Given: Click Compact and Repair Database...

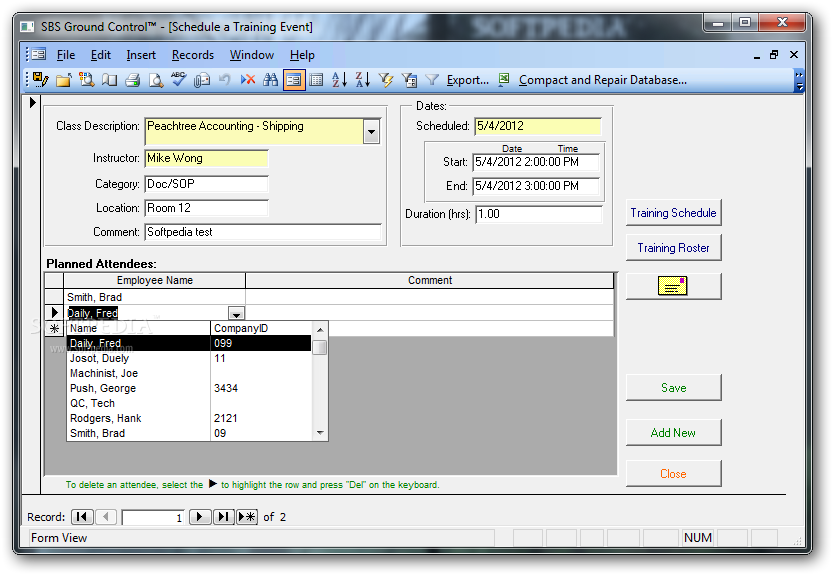Looking at the screenshot, I should pos(603,80).
